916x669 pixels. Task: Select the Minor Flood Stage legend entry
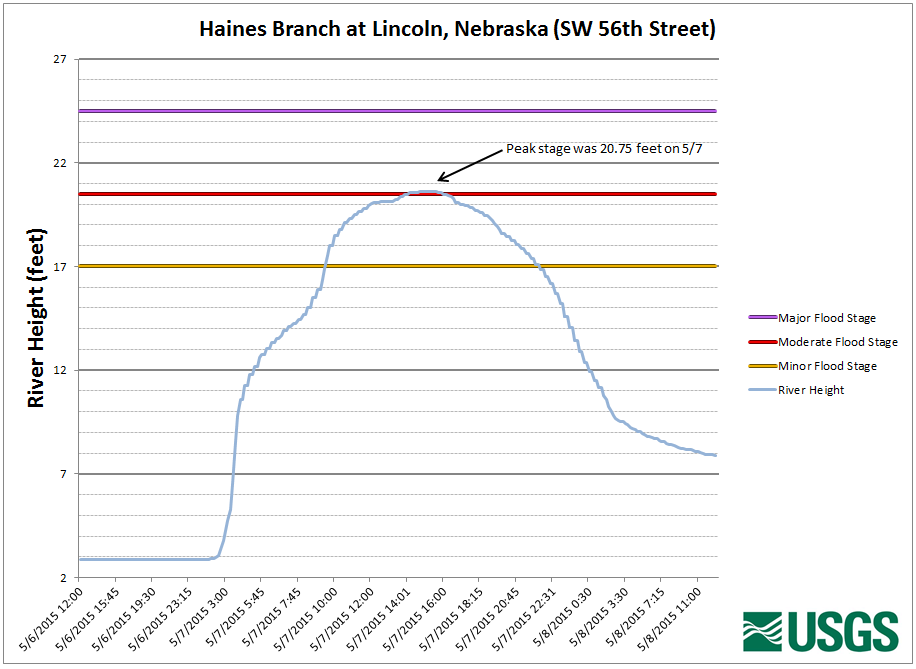pyautogui.click(x=813, y=366)
